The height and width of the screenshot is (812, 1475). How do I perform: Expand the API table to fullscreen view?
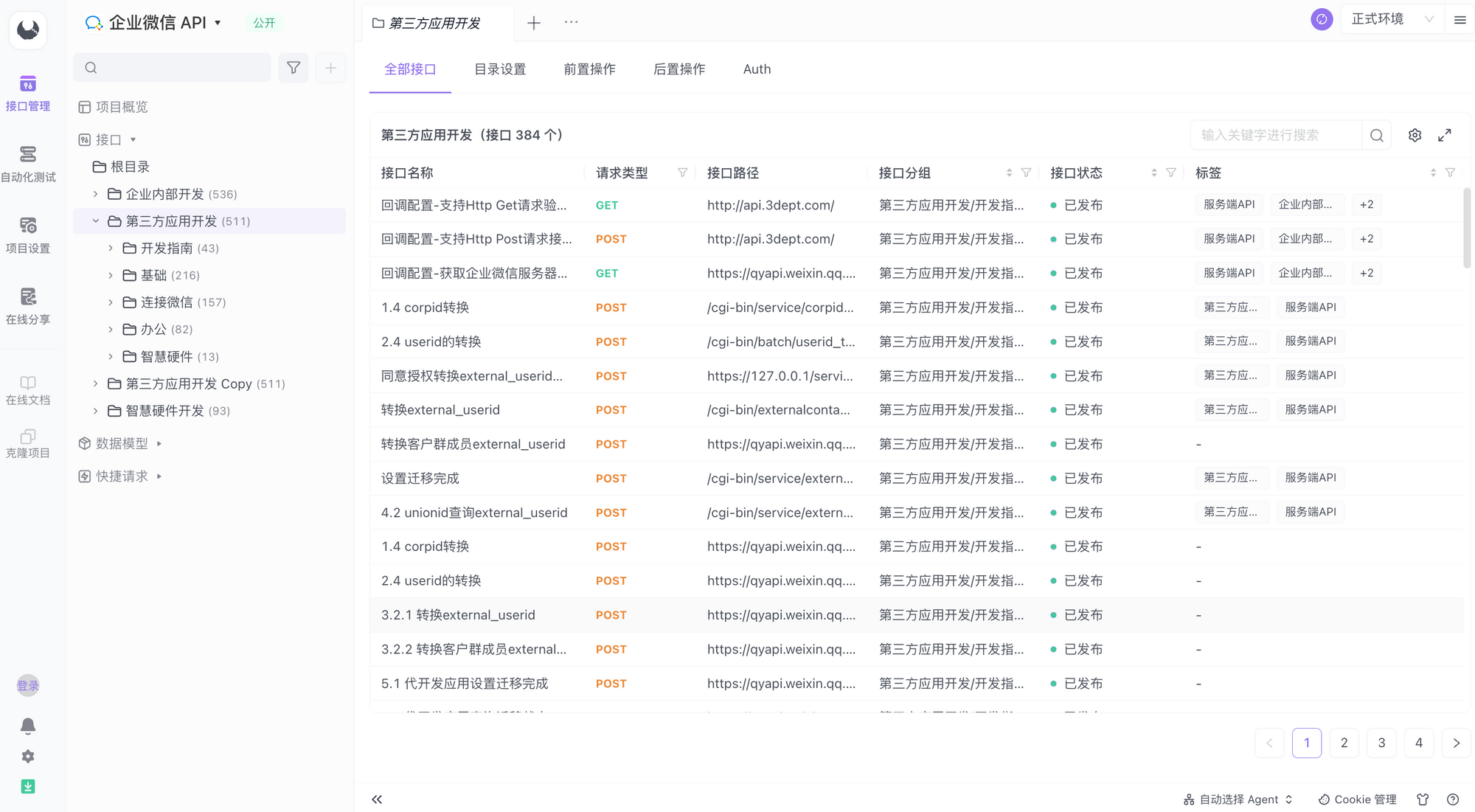(1444, 135)
